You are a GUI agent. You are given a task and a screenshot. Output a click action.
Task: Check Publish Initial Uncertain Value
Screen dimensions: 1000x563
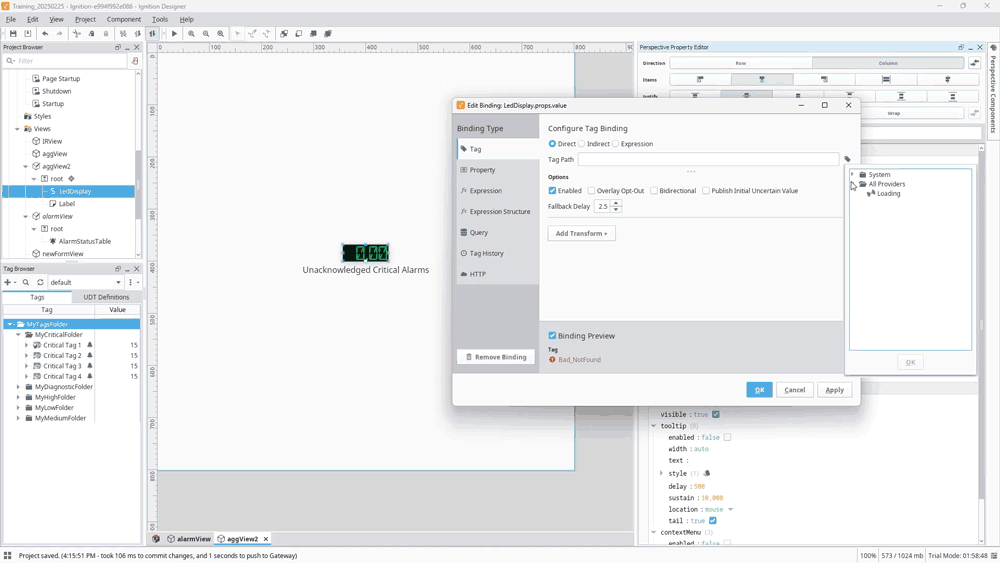[x=706, y=191]
